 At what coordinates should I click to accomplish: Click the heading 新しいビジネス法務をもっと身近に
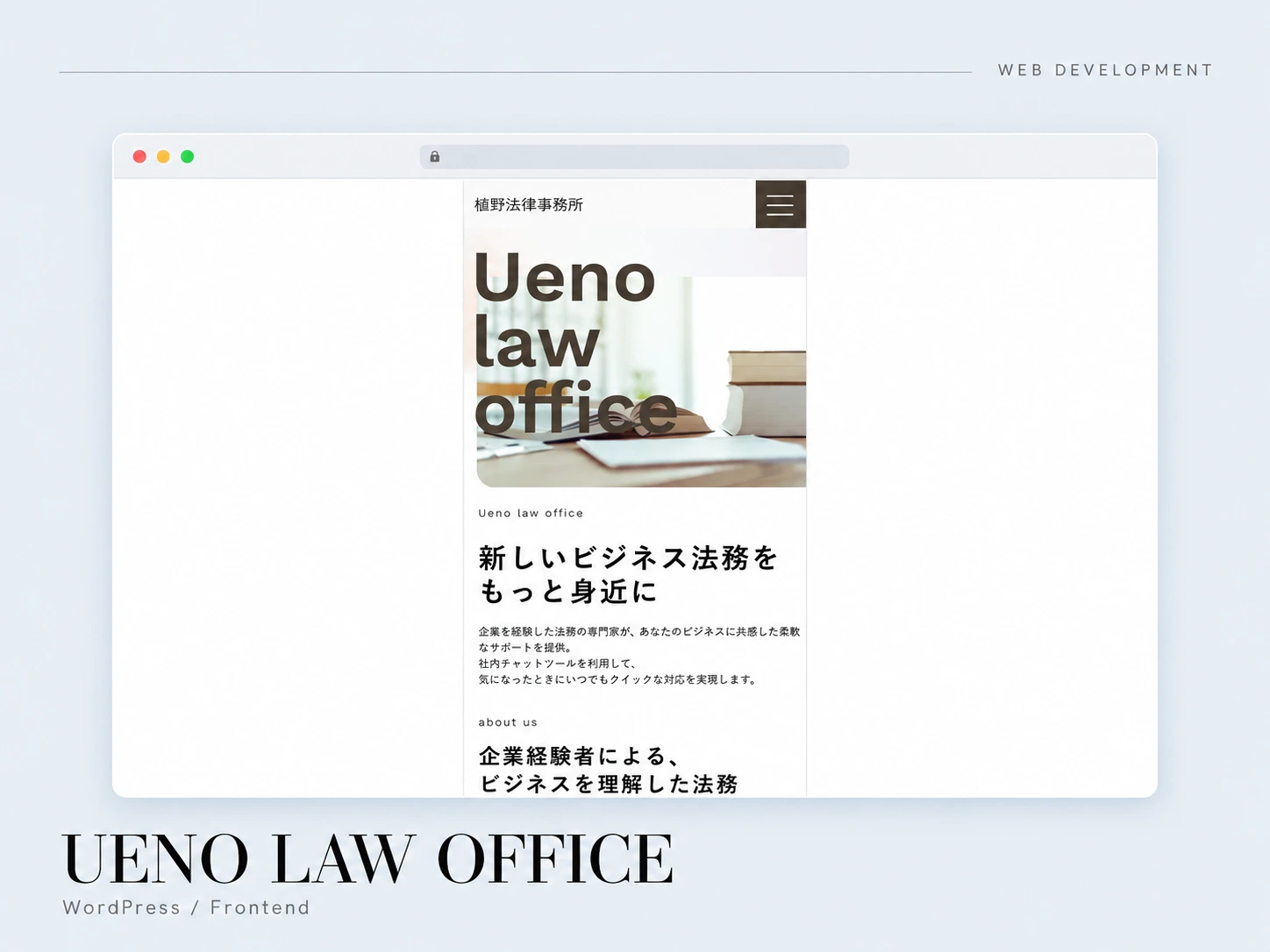pos(628,574)
